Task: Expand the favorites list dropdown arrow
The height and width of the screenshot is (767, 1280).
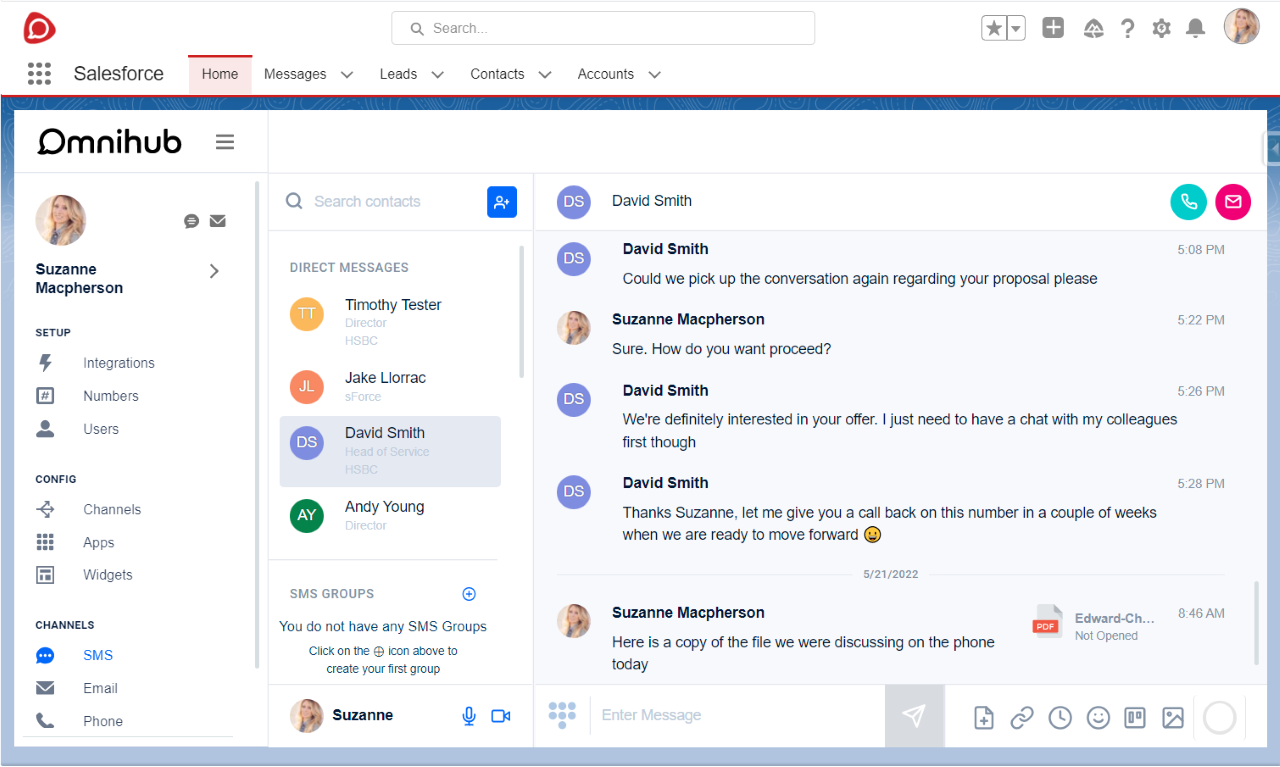Action: pos(1016,28)
